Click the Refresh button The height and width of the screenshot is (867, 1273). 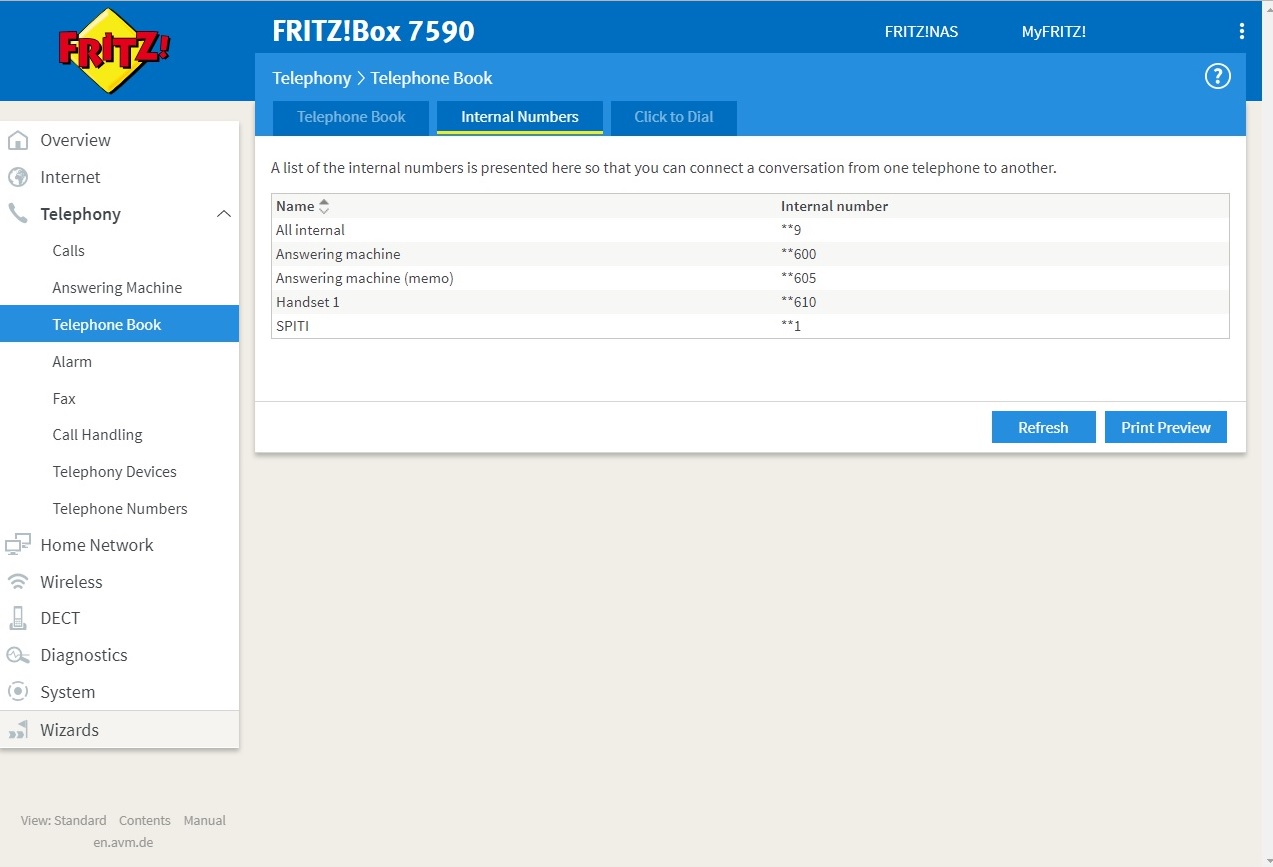[1043, 427]
